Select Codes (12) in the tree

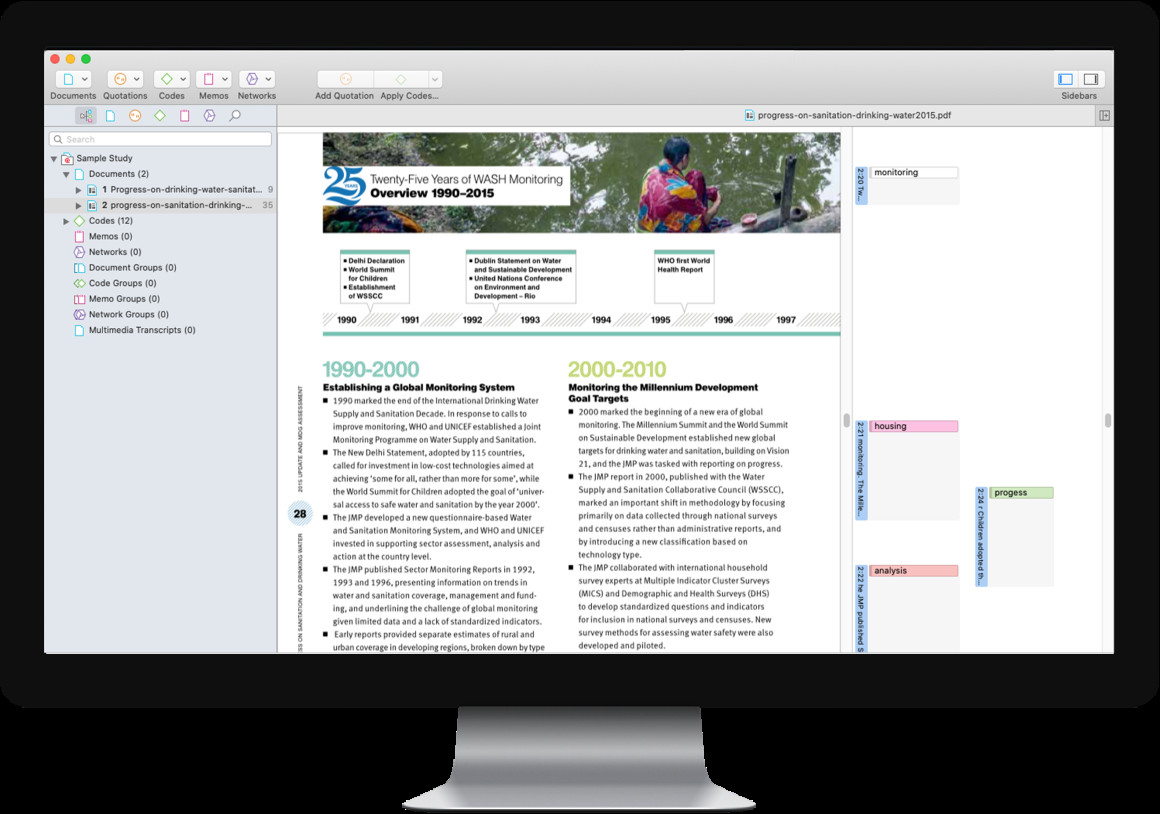point(111,221)
